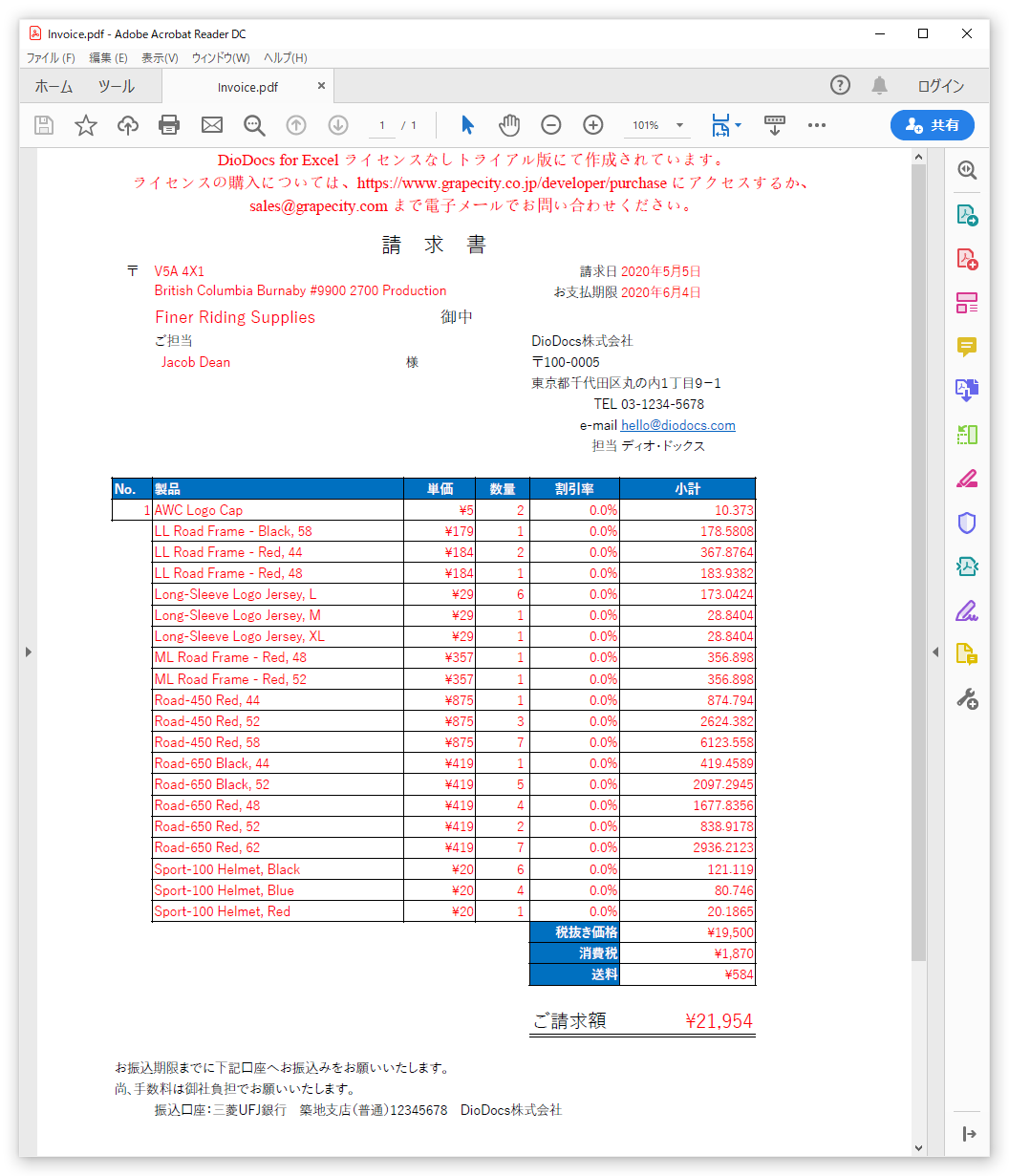Open 表示(V) menu

[x=160, y=58]
